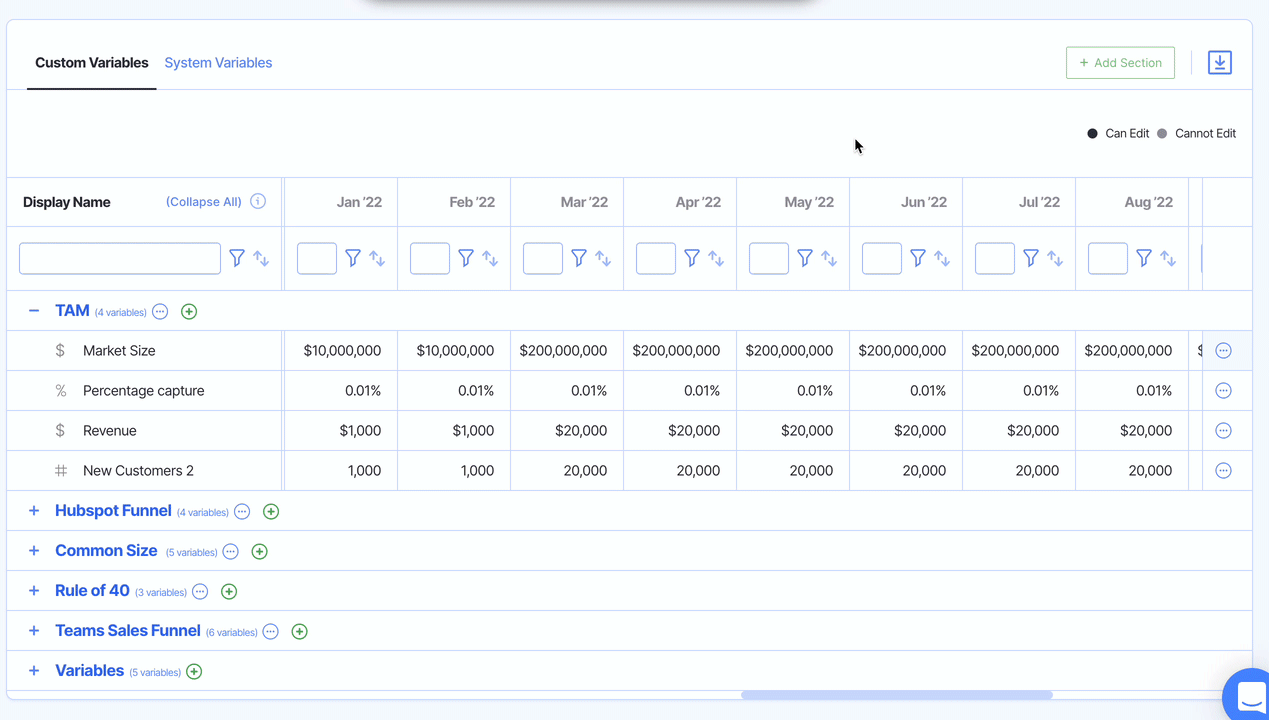The width and height of the screenshot is (1269, 720).
Task: Click the horizontal scrollbar thumb
Action: (896, 695)
